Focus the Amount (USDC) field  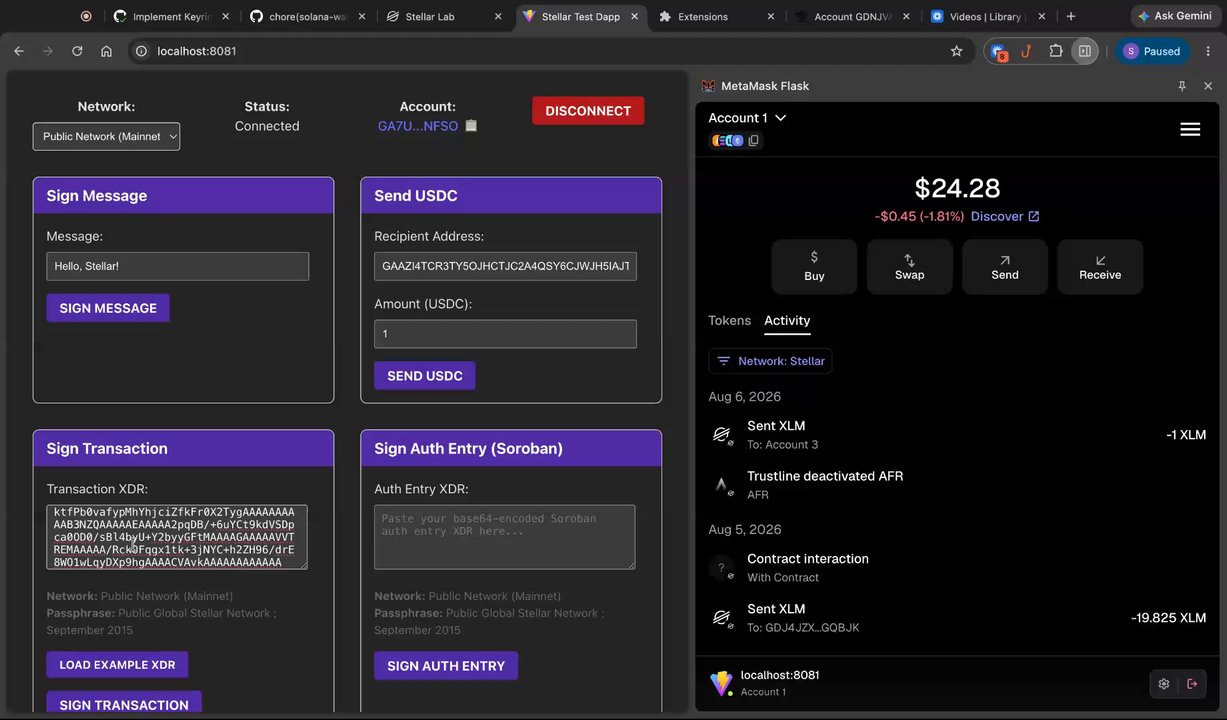pos(505,334)
